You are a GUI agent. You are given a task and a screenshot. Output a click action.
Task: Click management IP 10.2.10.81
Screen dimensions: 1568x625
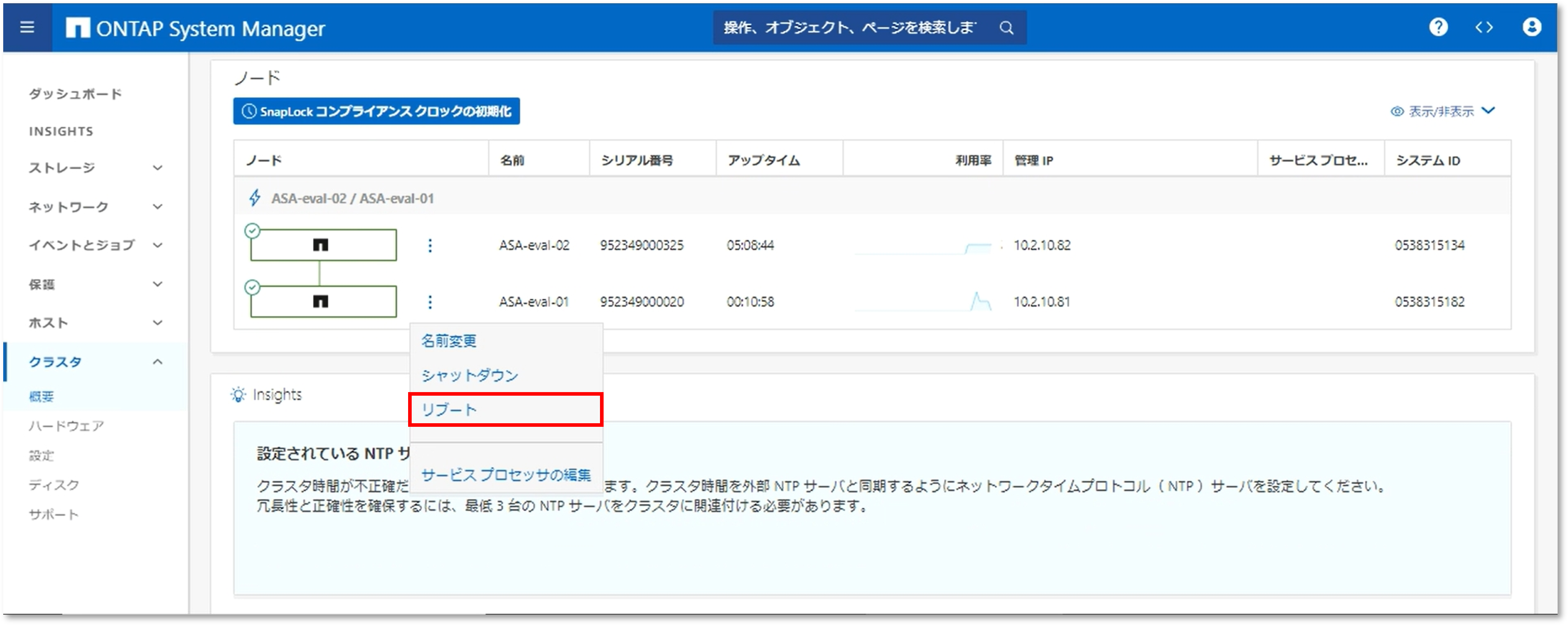(1041, 302)
